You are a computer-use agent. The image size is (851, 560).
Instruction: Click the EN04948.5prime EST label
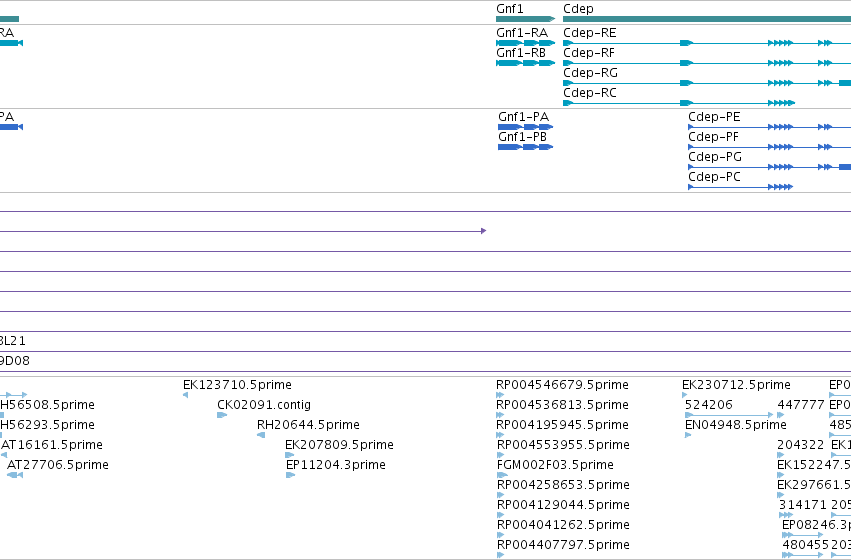[x=735, y=424]
